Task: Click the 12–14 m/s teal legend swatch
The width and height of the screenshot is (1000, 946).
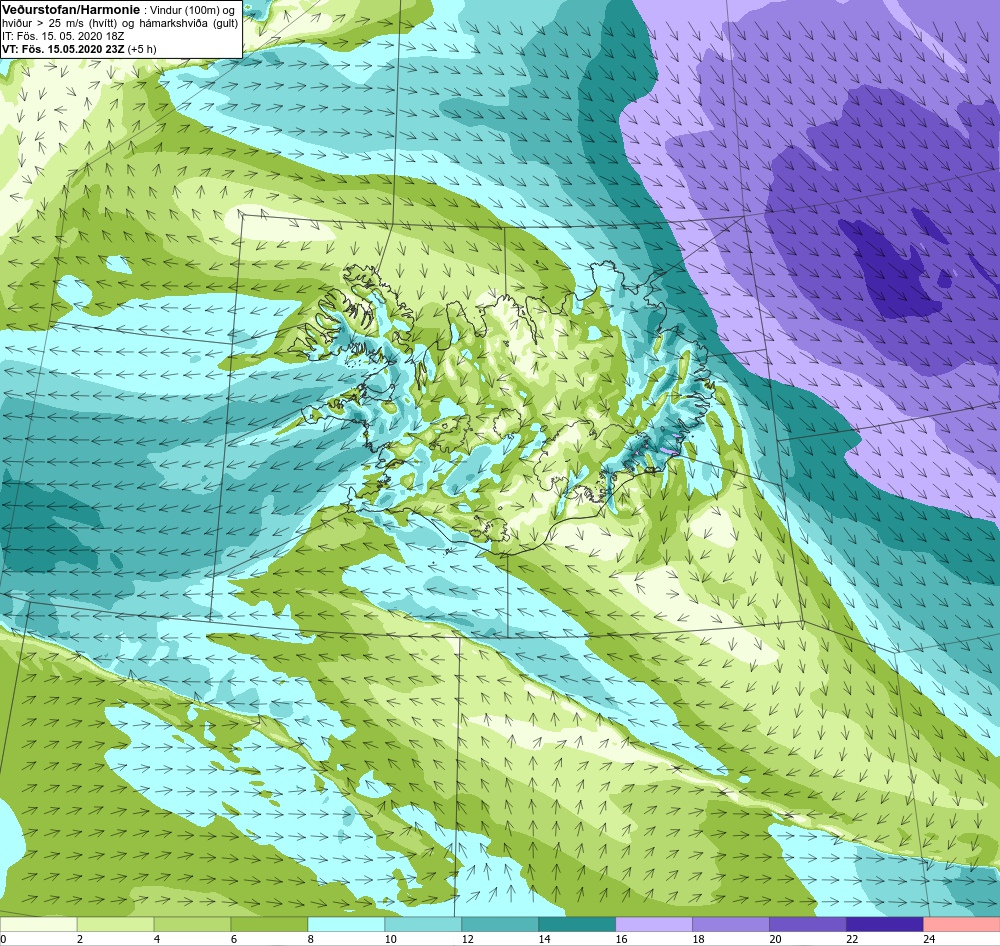Action: coord(500,924)
